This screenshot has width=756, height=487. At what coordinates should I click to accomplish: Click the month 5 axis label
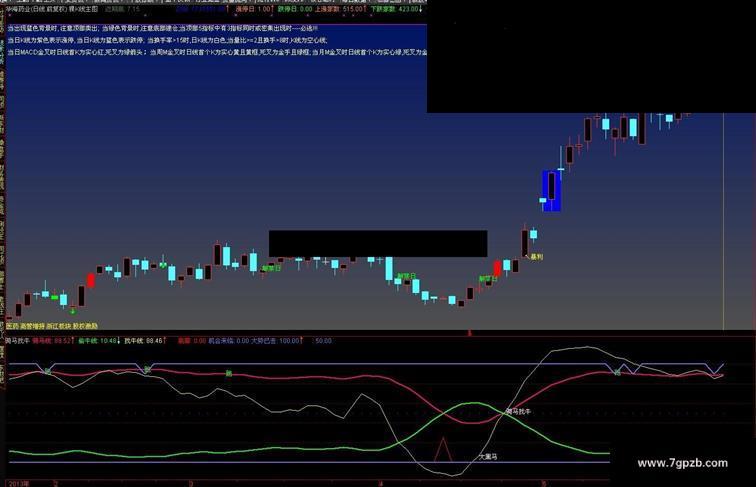pos(544,484)
